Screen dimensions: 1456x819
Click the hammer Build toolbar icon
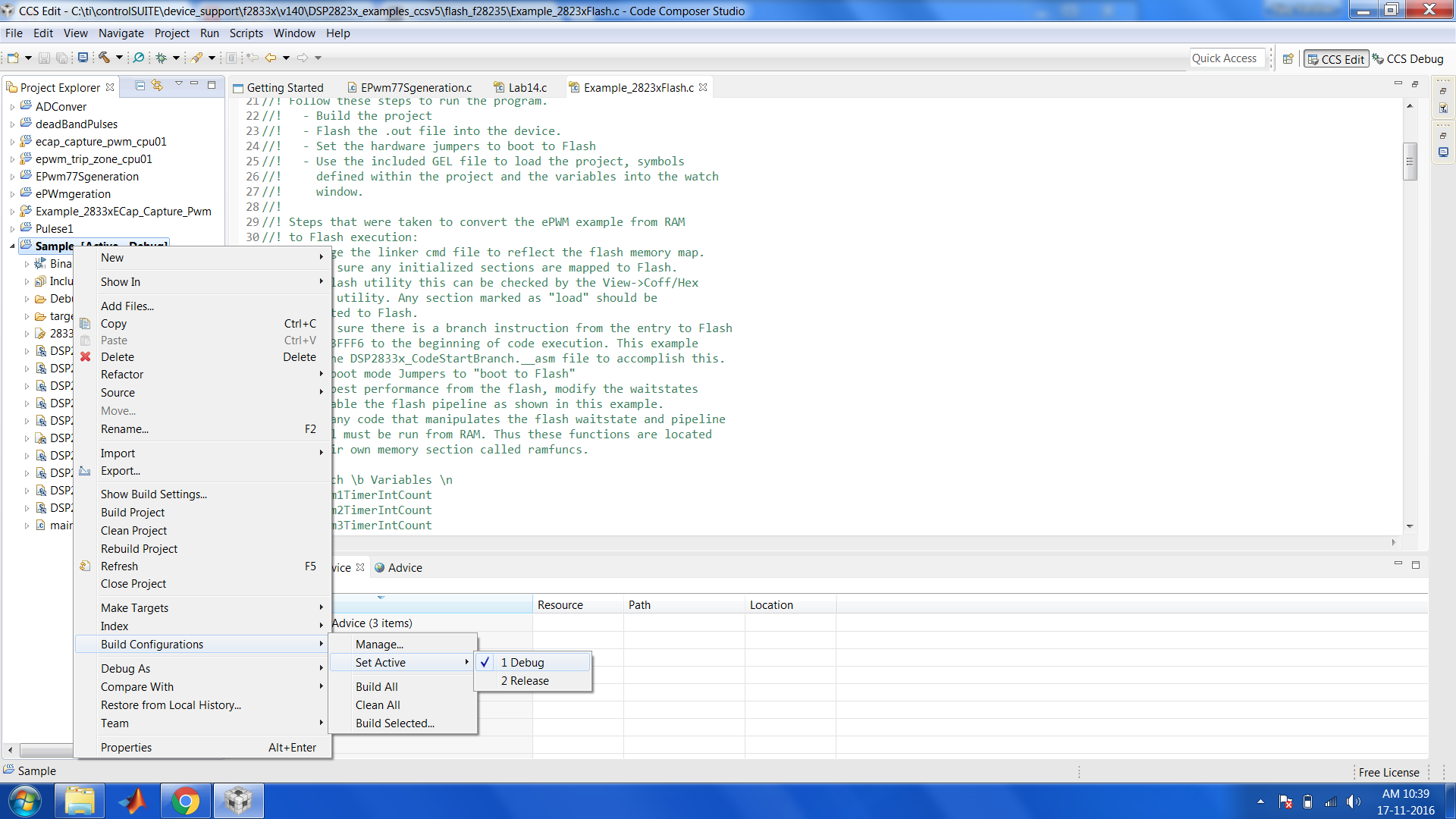point(105,58)
